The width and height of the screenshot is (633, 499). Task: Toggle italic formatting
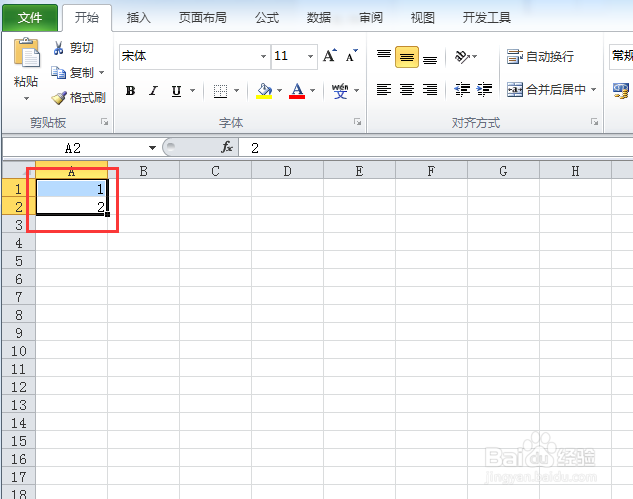click(x=153, y=91)
